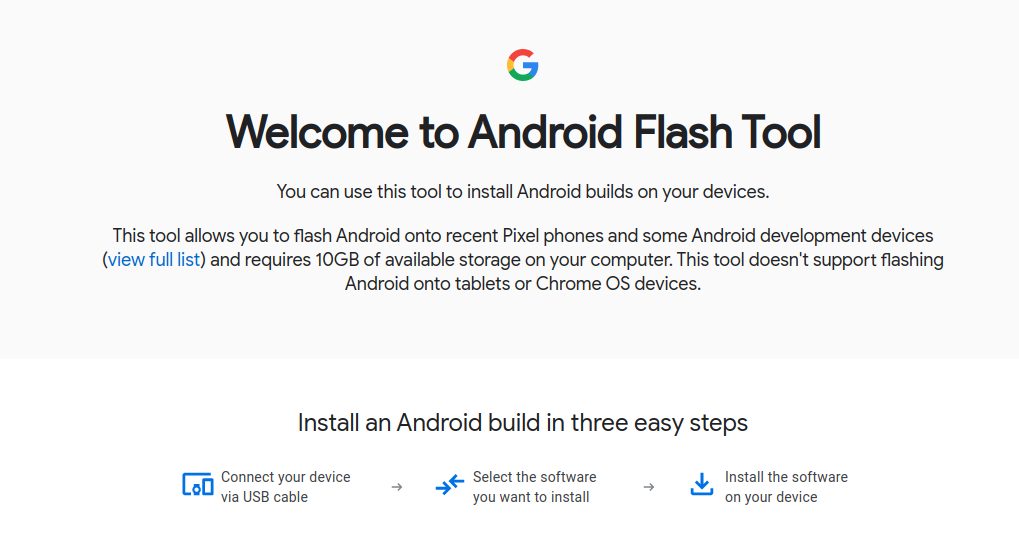Click the 'Welcome to Android Flash Tool' heading

pyautogui.click(x=523, y=133)
